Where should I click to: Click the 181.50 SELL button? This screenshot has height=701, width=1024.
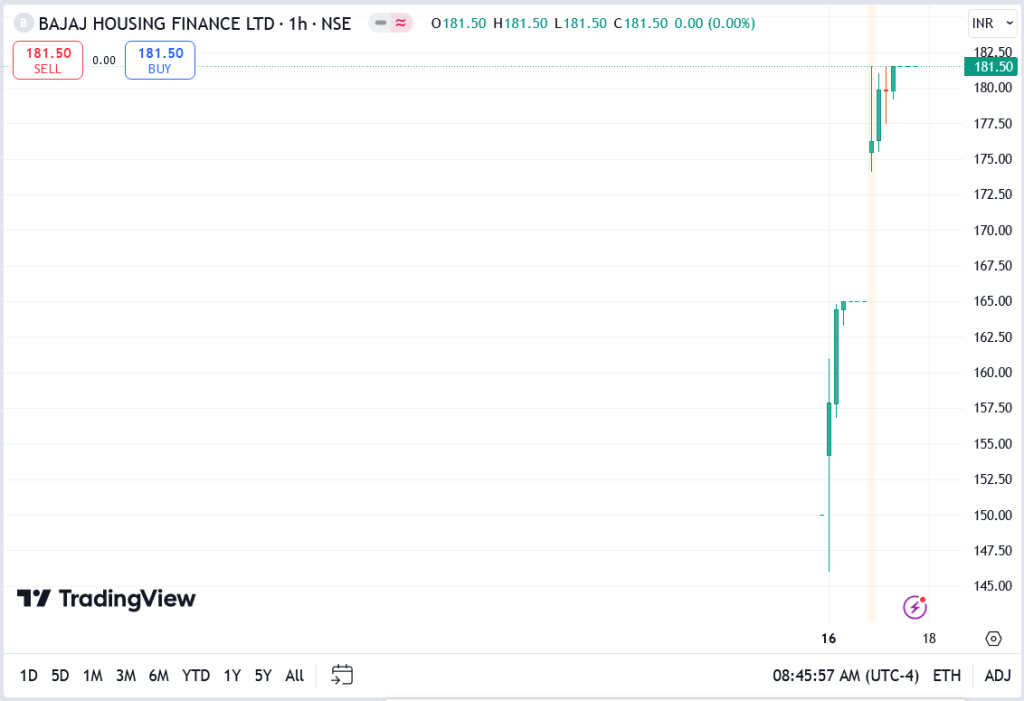(48, 60)
